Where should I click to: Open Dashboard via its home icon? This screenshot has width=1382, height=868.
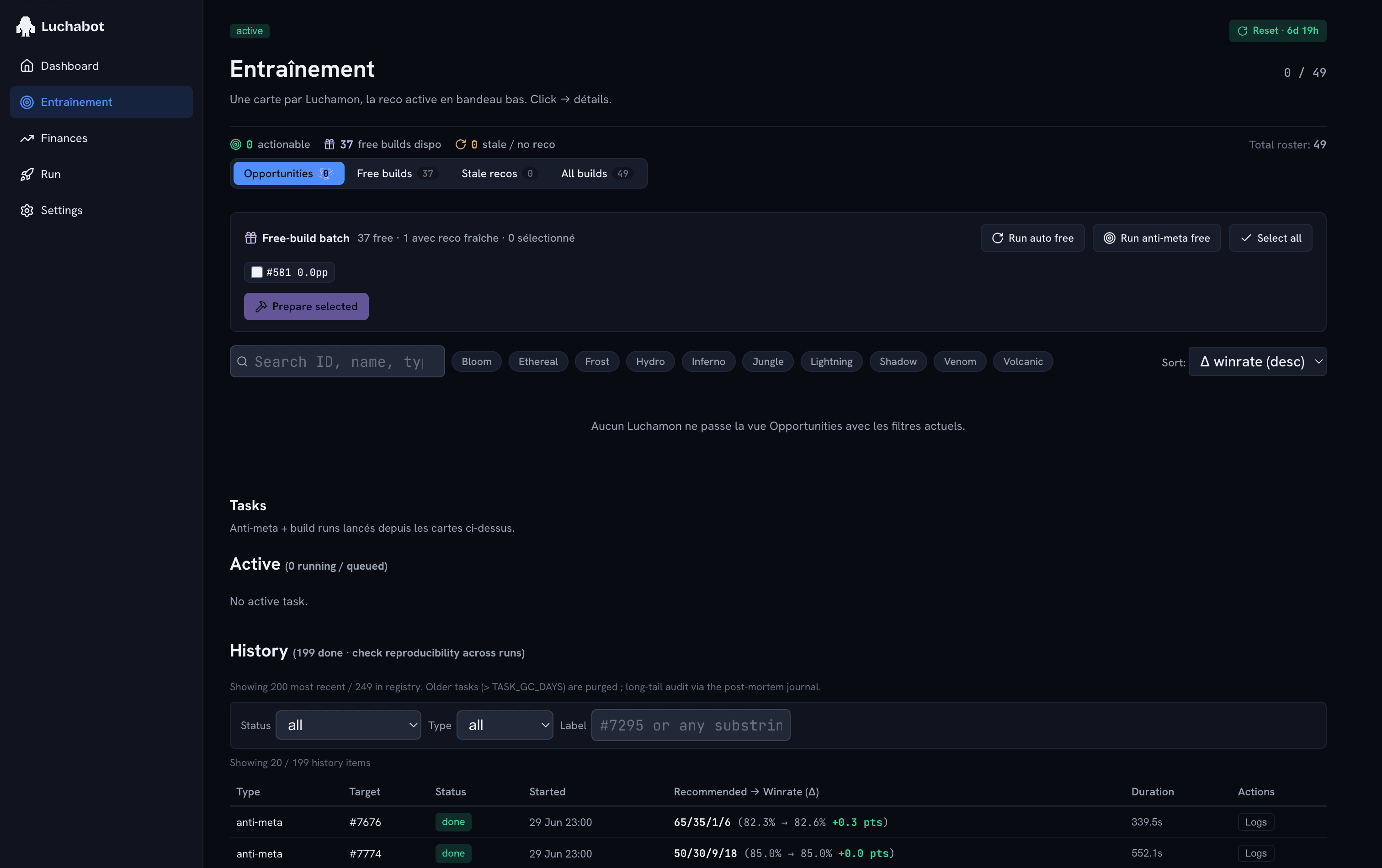click(27, 66)
